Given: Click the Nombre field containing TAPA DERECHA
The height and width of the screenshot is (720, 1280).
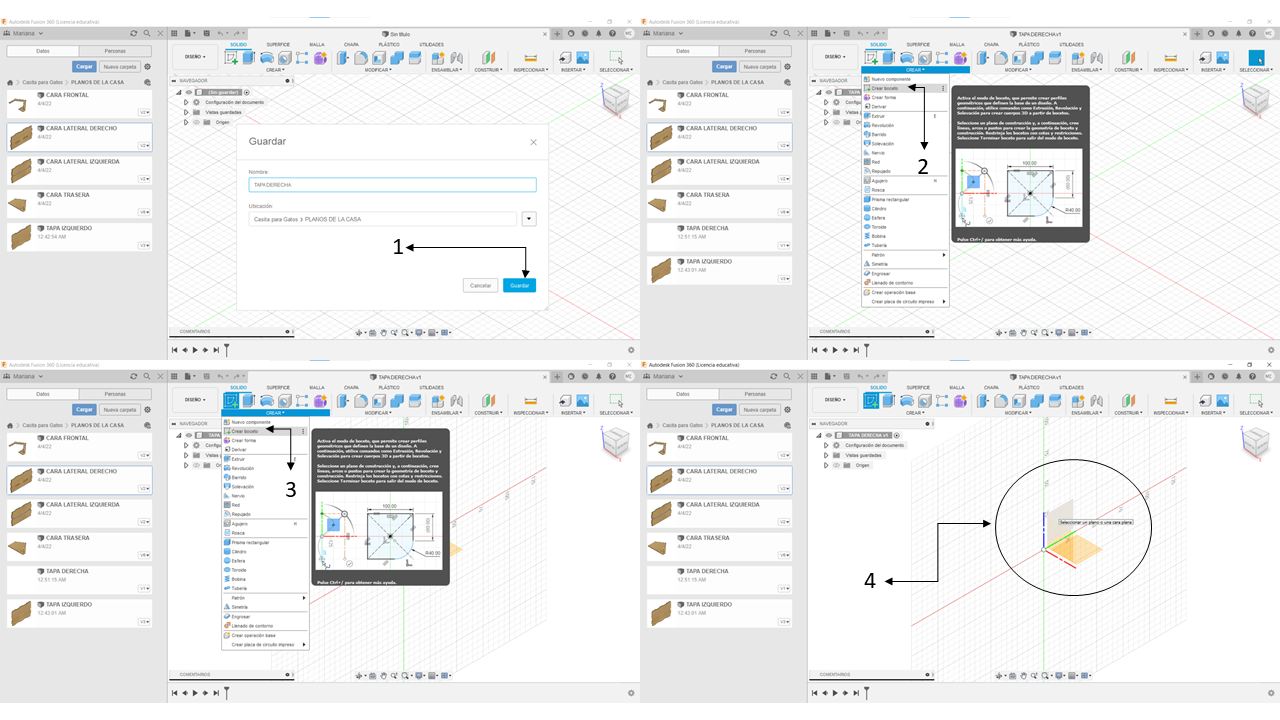Looking at the screenshot, I should tap(392, 185).
